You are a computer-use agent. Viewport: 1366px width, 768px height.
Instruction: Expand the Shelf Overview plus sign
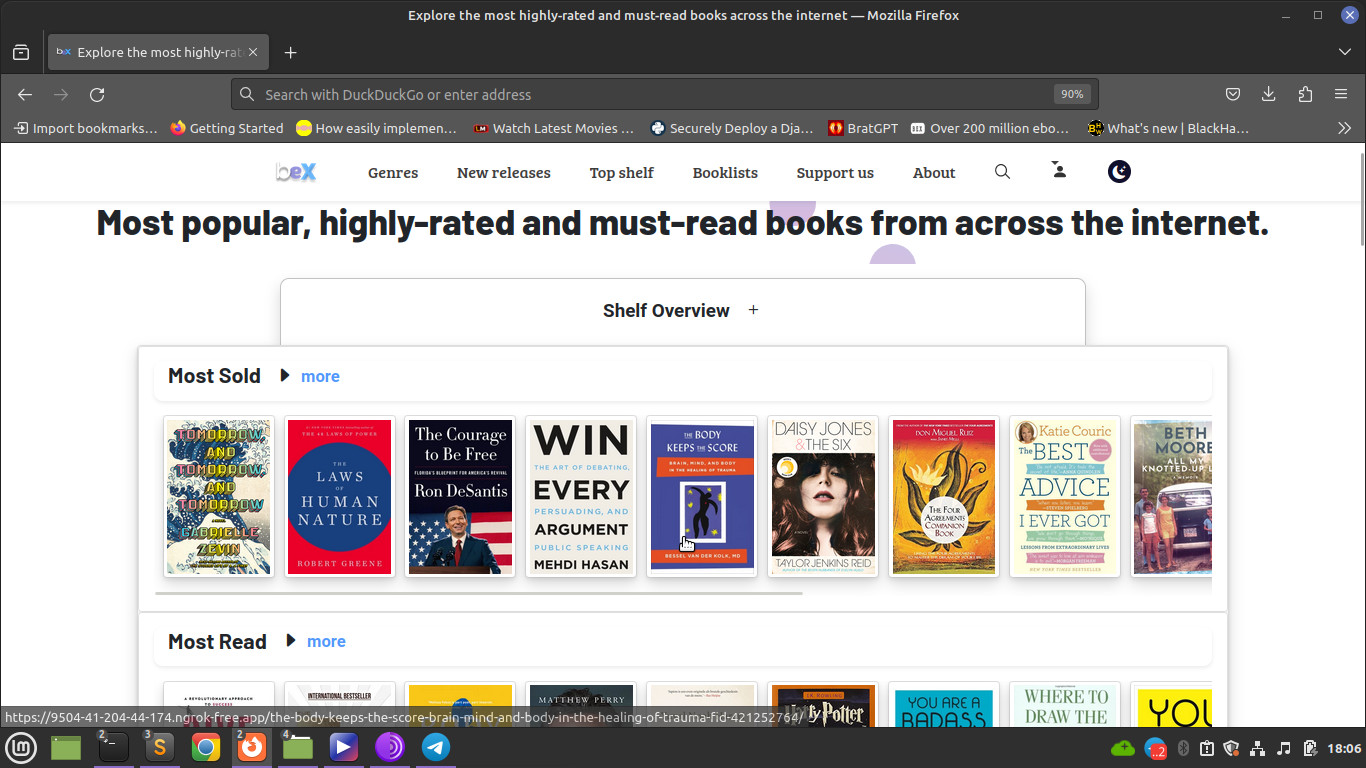pos(753,310)
